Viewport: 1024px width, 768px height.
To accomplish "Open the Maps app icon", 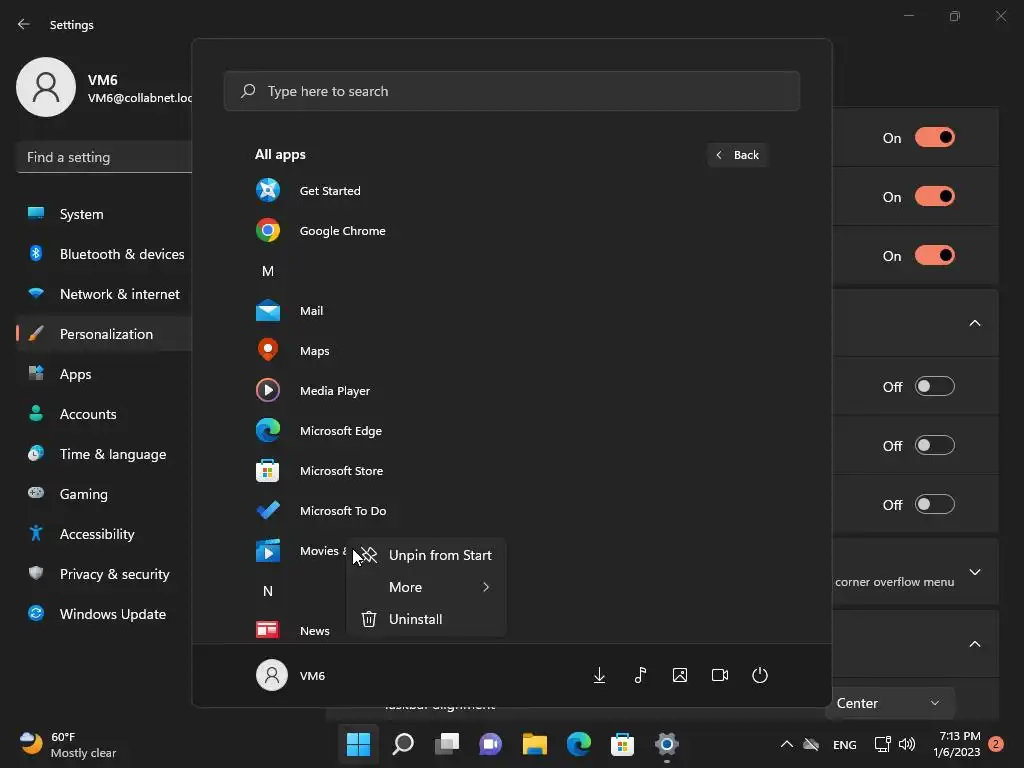I will click(x=268, y=350).
